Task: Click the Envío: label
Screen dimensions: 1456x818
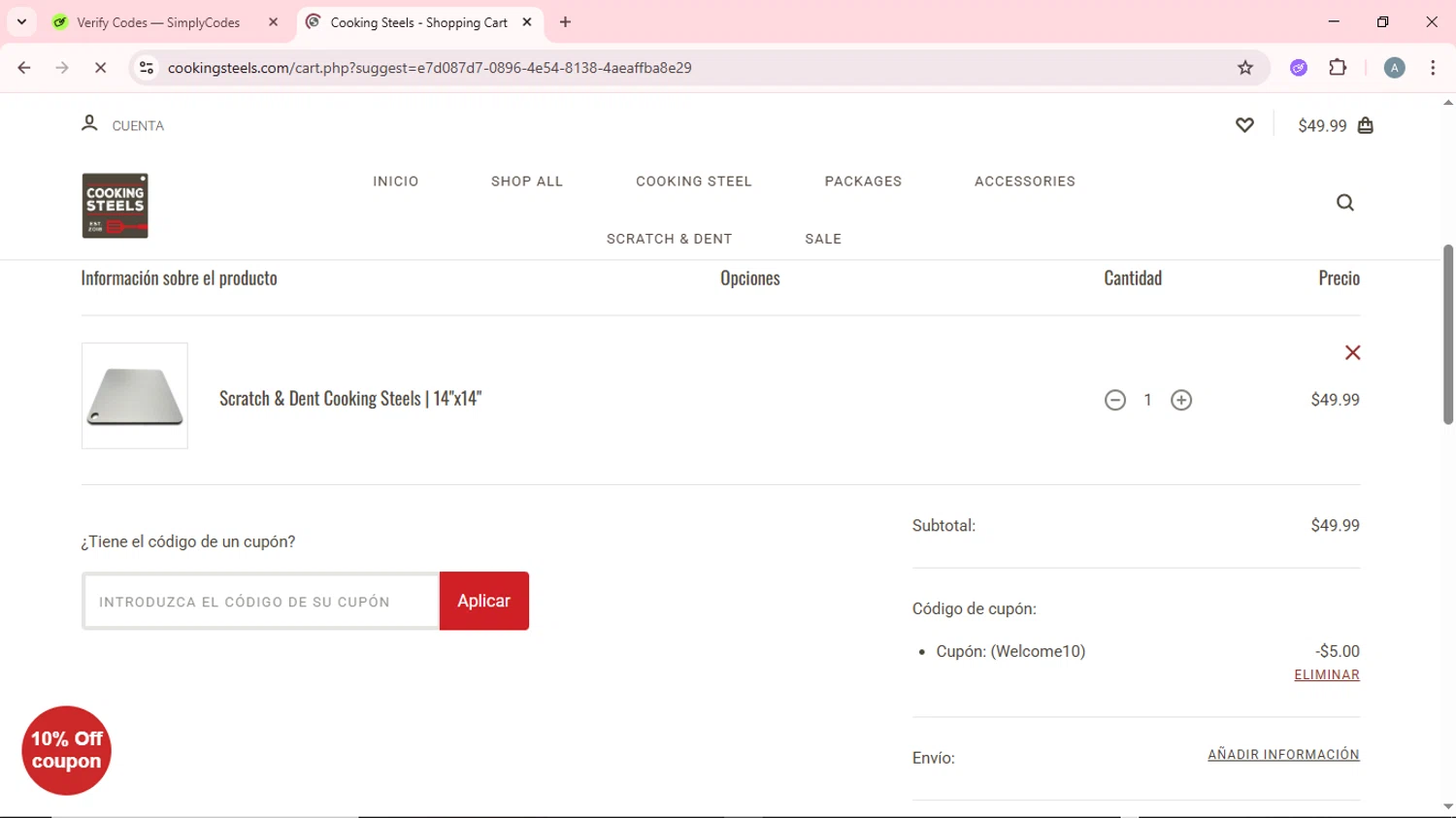Action: pyautogui.click(x=933, y=758)
